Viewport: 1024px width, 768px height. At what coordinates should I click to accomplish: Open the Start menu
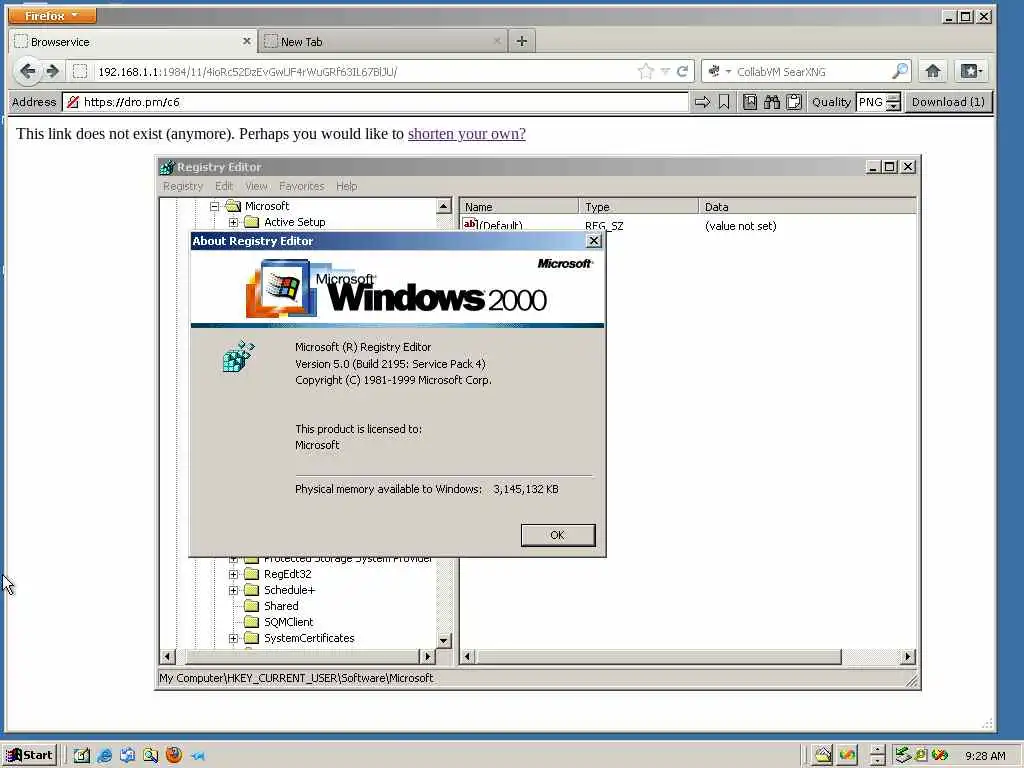tap(30, 755)
